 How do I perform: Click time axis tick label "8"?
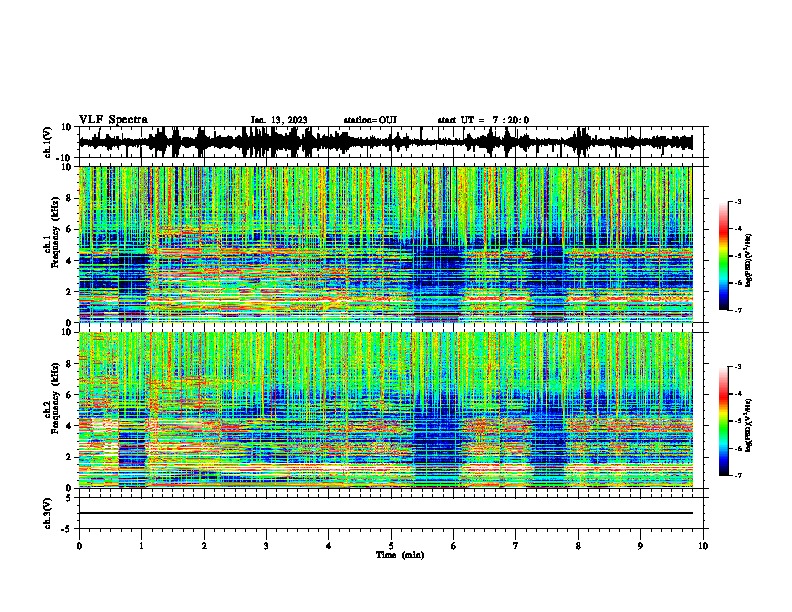(x=578, y=546)
